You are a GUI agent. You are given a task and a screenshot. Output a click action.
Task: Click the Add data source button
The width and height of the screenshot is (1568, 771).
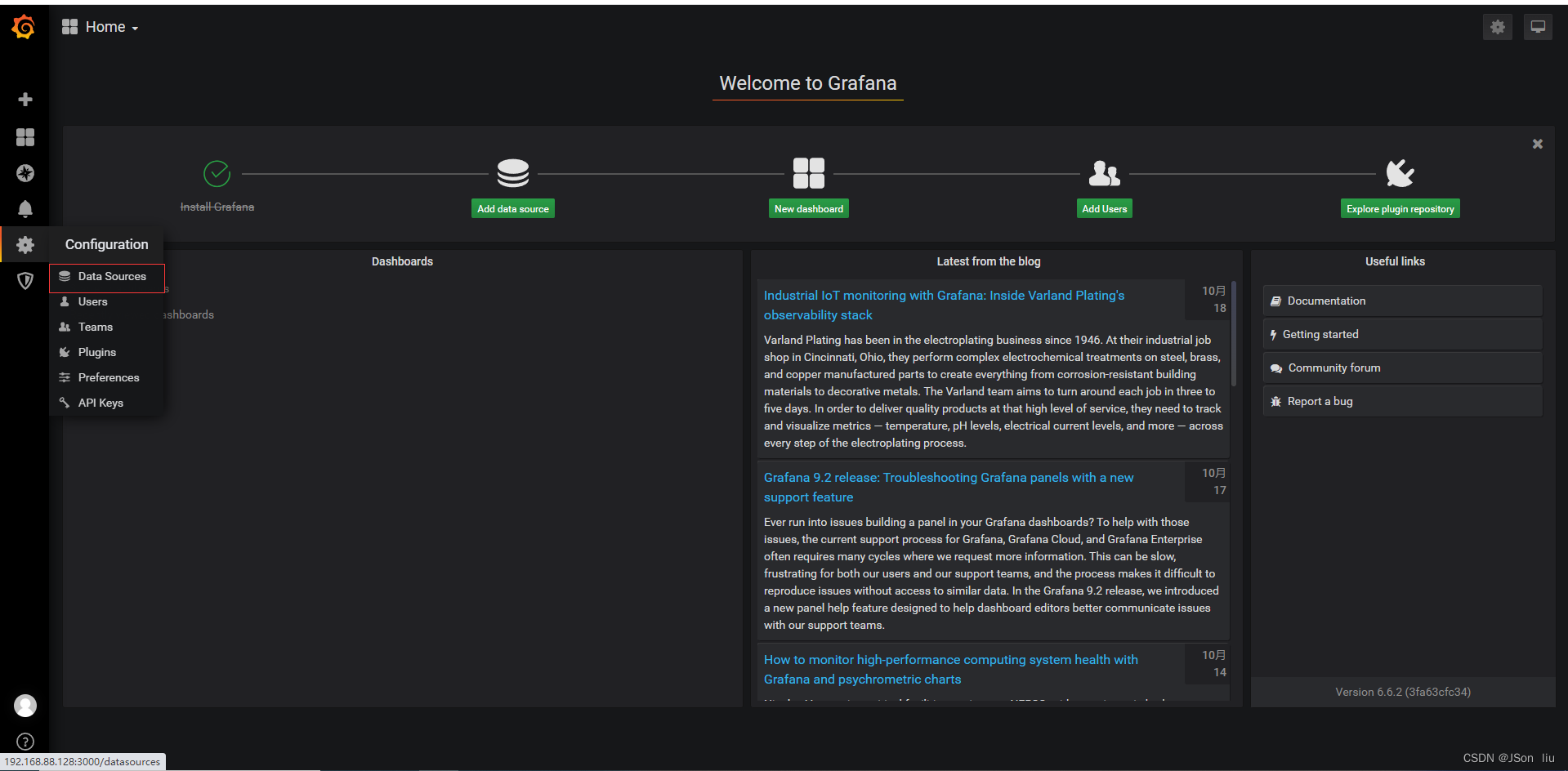513,209
